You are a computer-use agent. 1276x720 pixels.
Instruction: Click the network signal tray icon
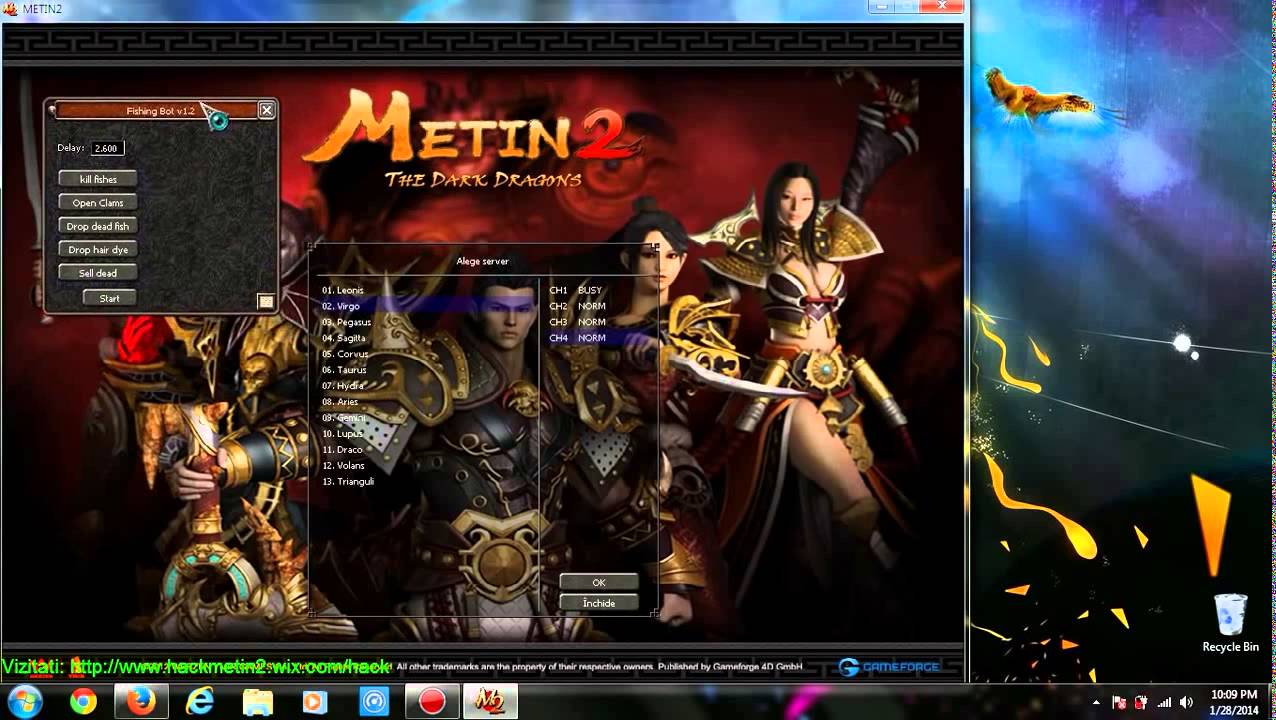point(1164,703)
